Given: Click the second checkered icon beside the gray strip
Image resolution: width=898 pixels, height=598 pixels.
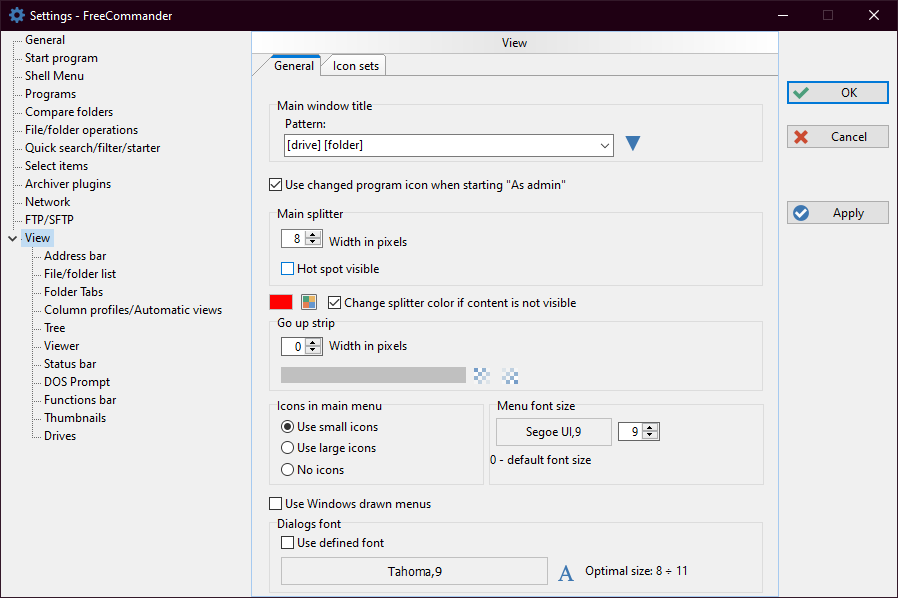Looking at the screenshot, I should pyautogui.click(x=510, y=375).
